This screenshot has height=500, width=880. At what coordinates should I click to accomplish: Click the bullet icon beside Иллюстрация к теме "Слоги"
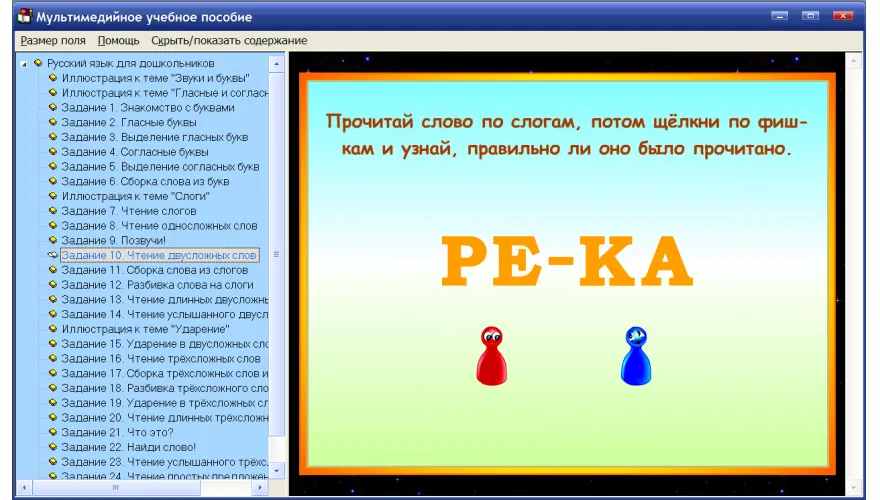53,196
